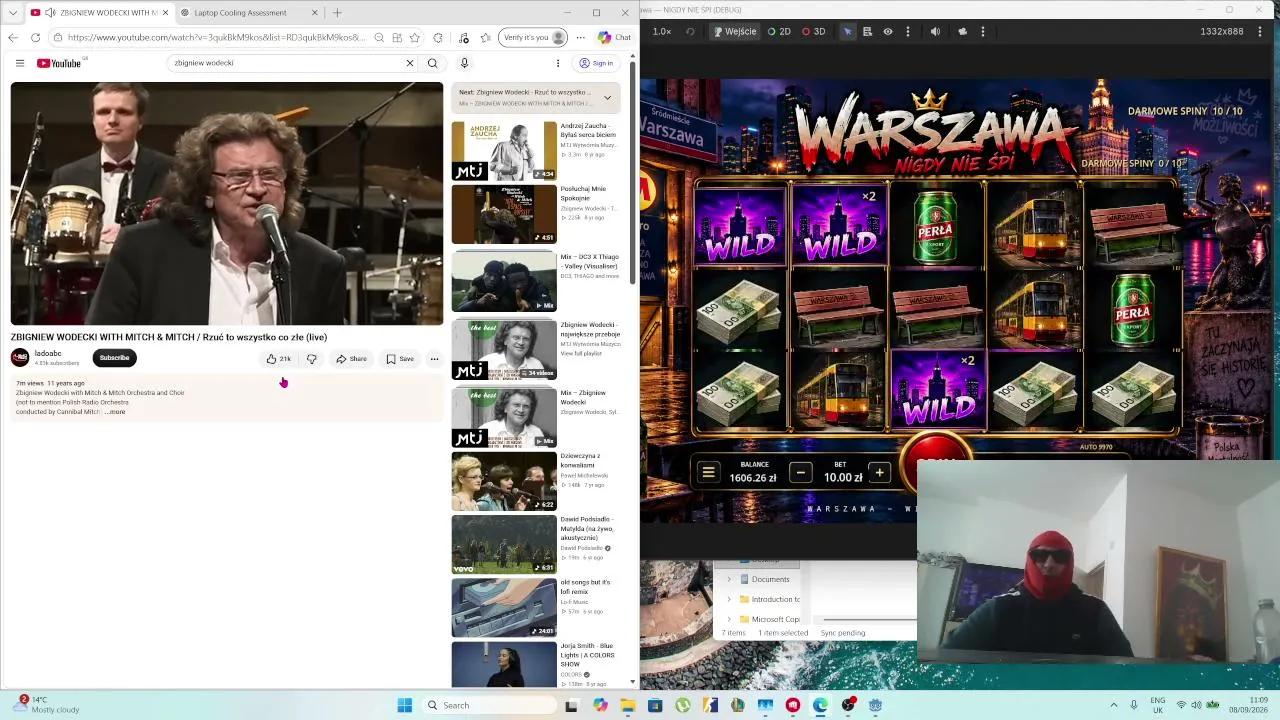The height and width of the screenshot is (720, 1280).
Task: Collapse the Next up playlist panel
Action: (x=607, y=97)
